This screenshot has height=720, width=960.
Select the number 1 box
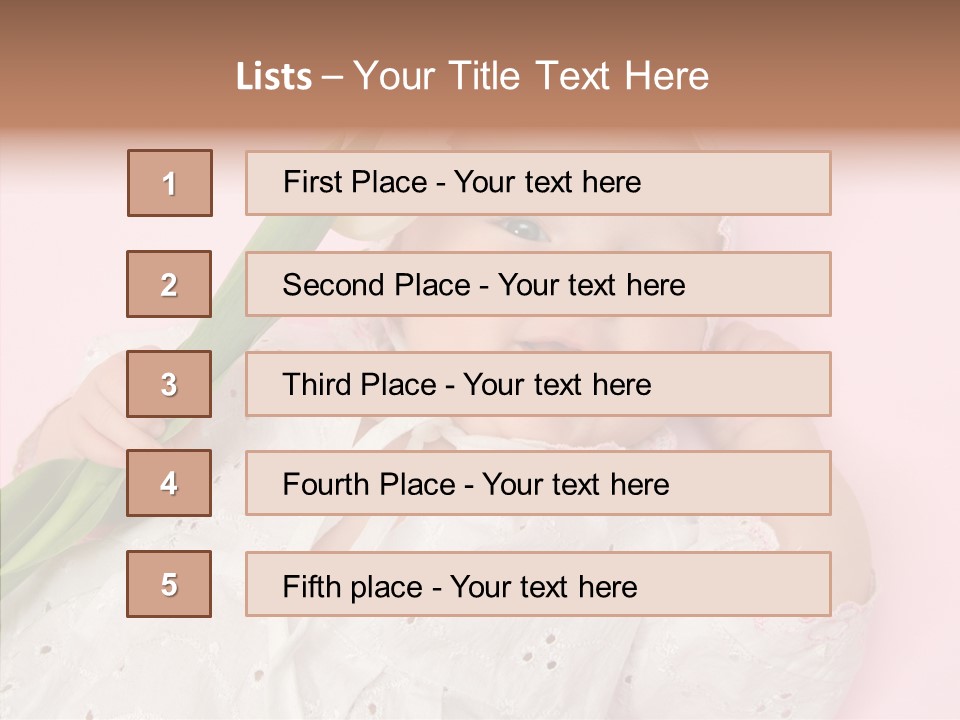click(x=170, y=183)
